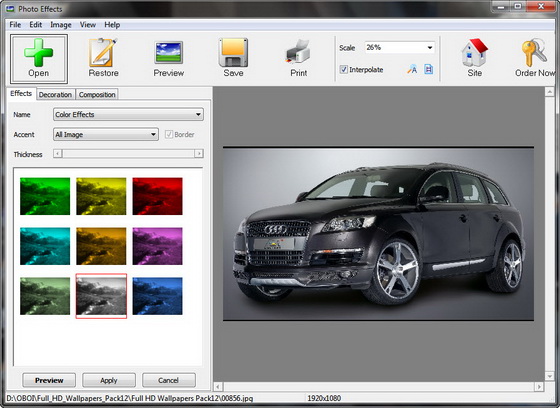Switch to the Decoration tab
560x408 pixels.
pyautogui.click(x=55, y=95)
